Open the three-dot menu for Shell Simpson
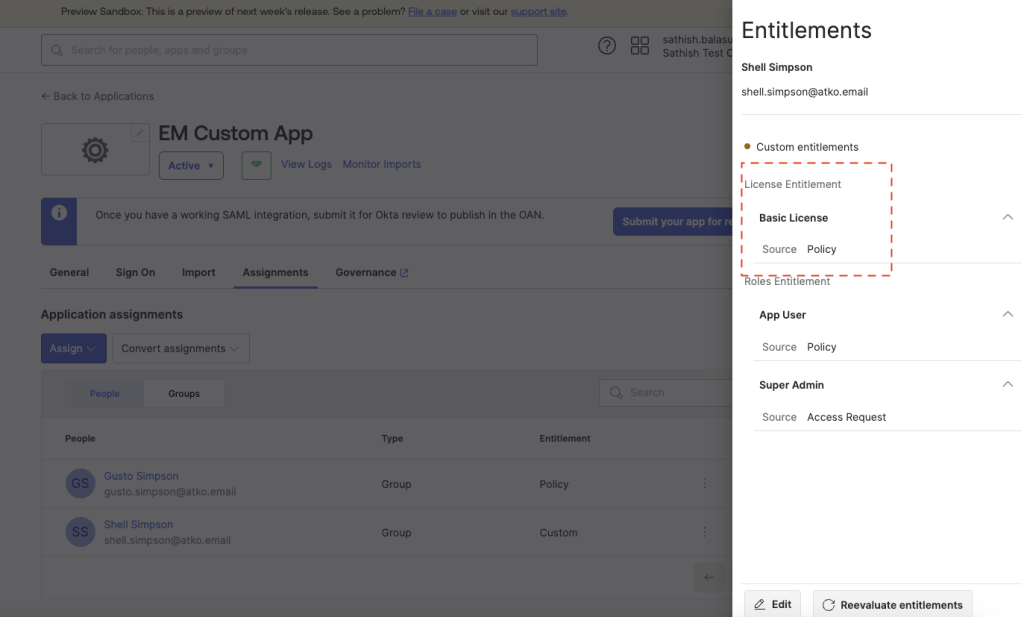 [x=704, y=532]
